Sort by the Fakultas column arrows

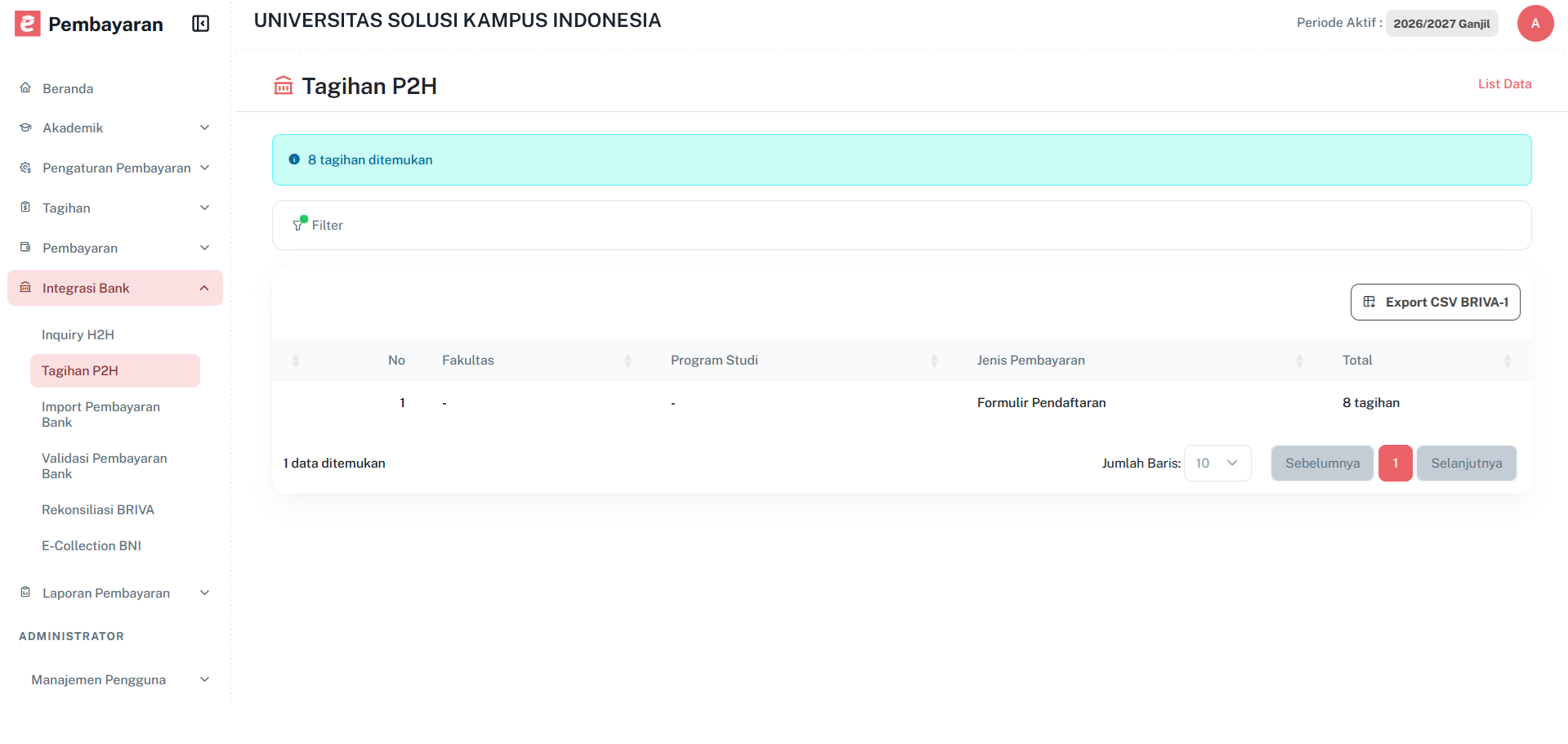628,361
